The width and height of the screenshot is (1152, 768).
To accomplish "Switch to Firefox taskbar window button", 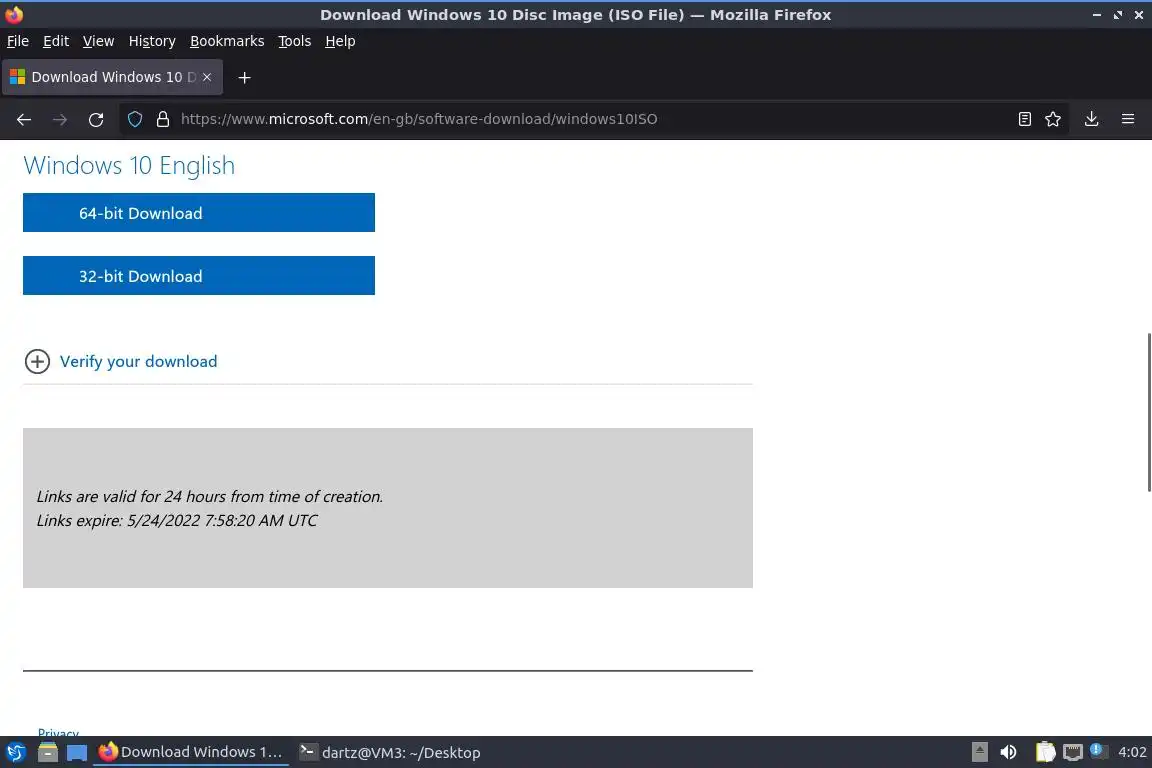I will click(x=190, y=753).
